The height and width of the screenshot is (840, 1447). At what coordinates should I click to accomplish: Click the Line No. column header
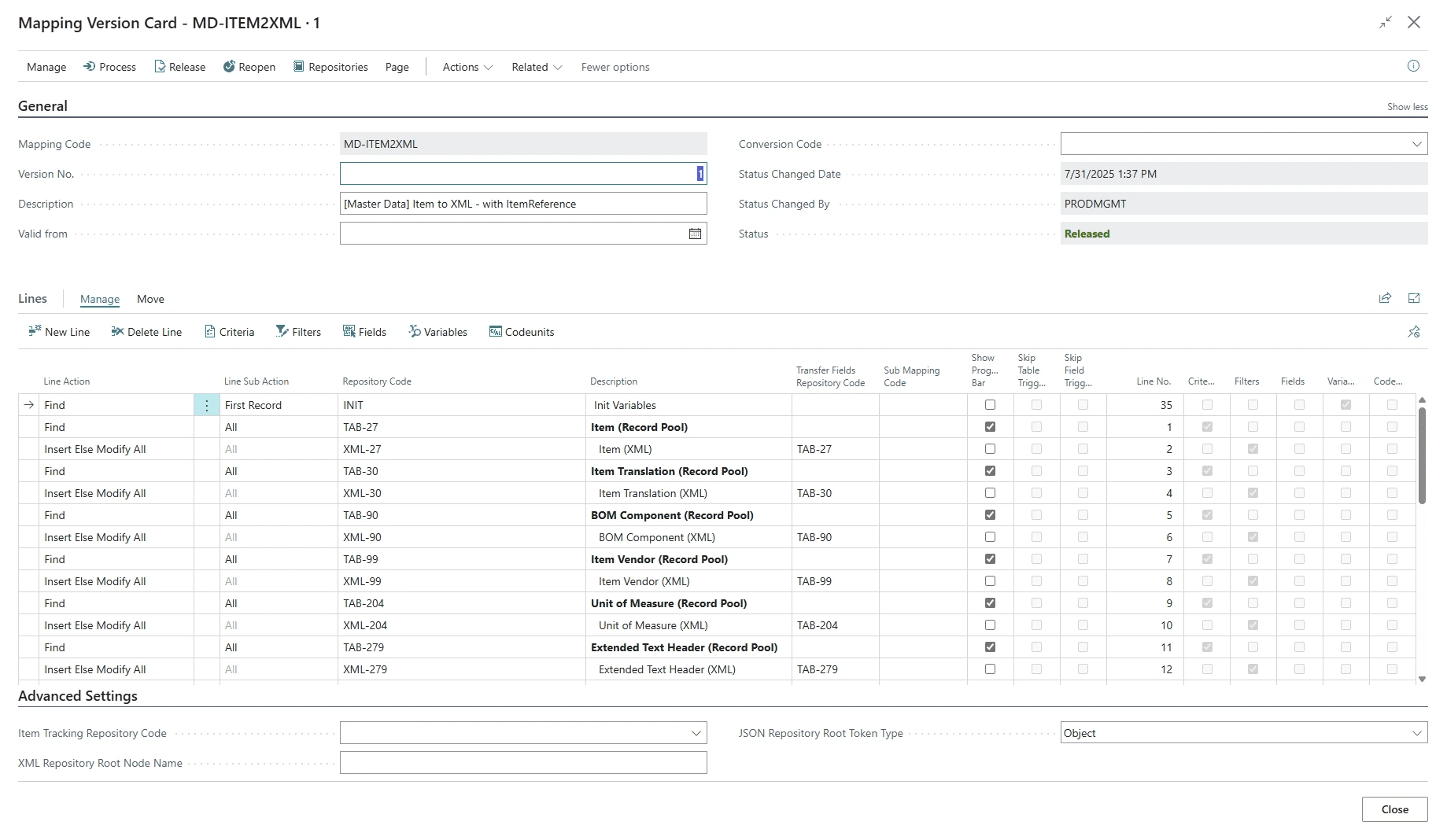1154,381
